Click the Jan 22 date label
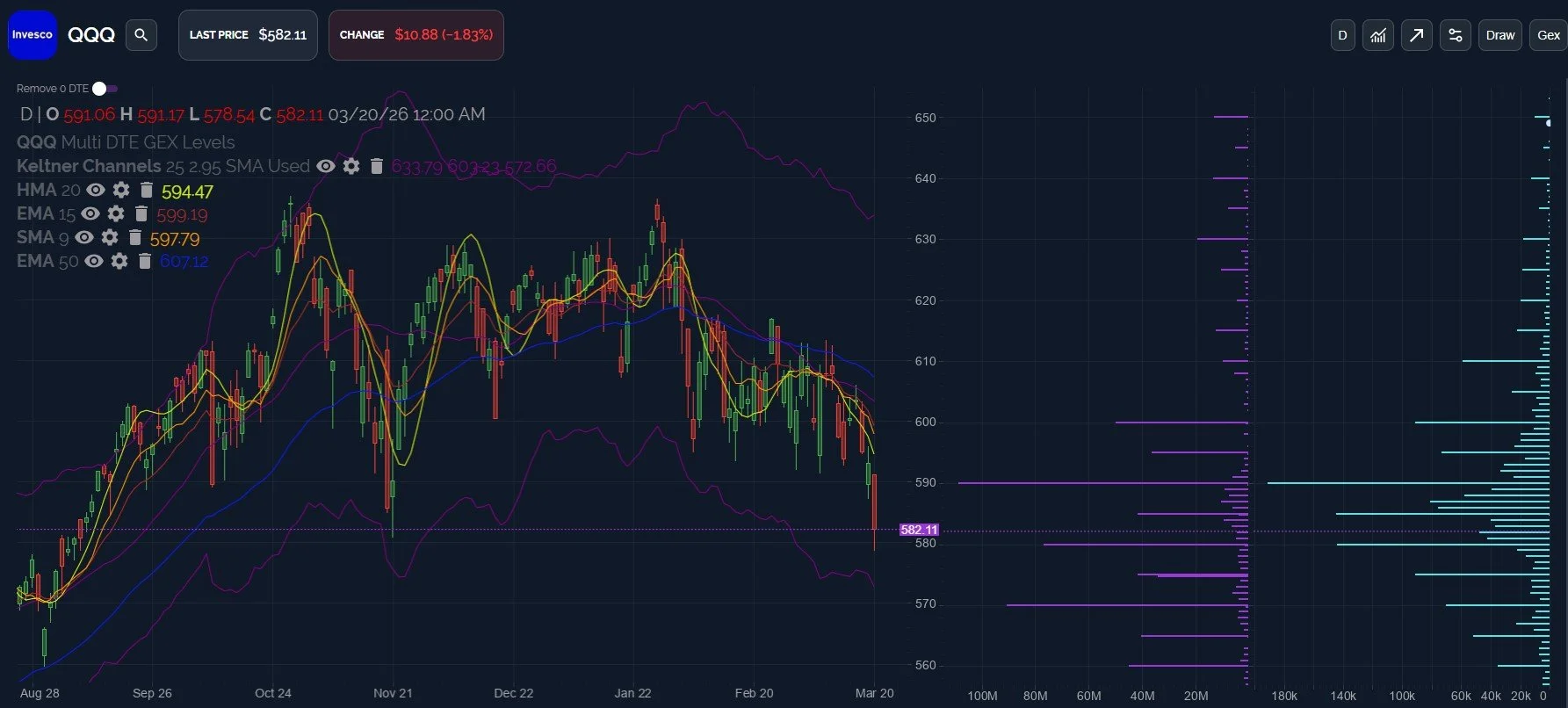1568x708 pixels. coord(633,693)
